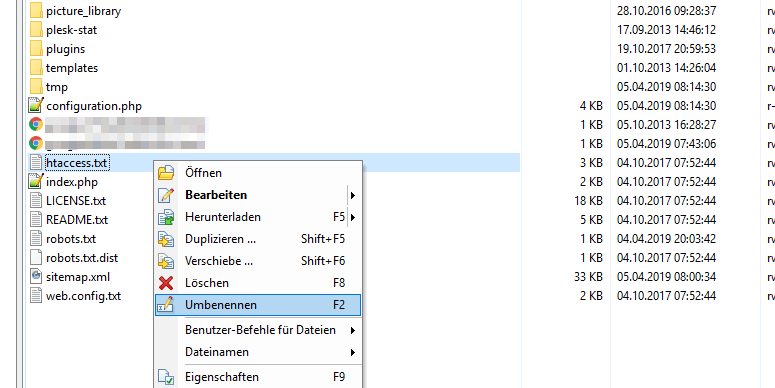Click the Umbenennen rename icon

(x=166, y=305)
